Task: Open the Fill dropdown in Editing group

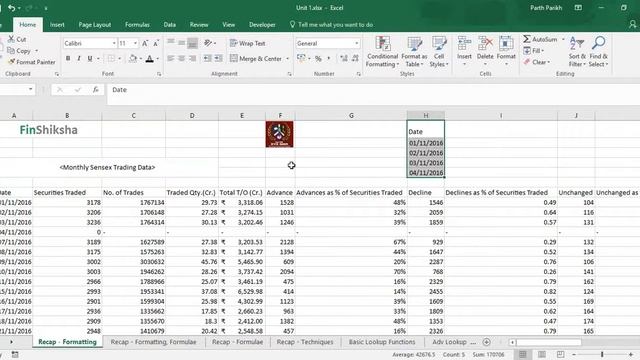Action: click(x=533, y=51)
